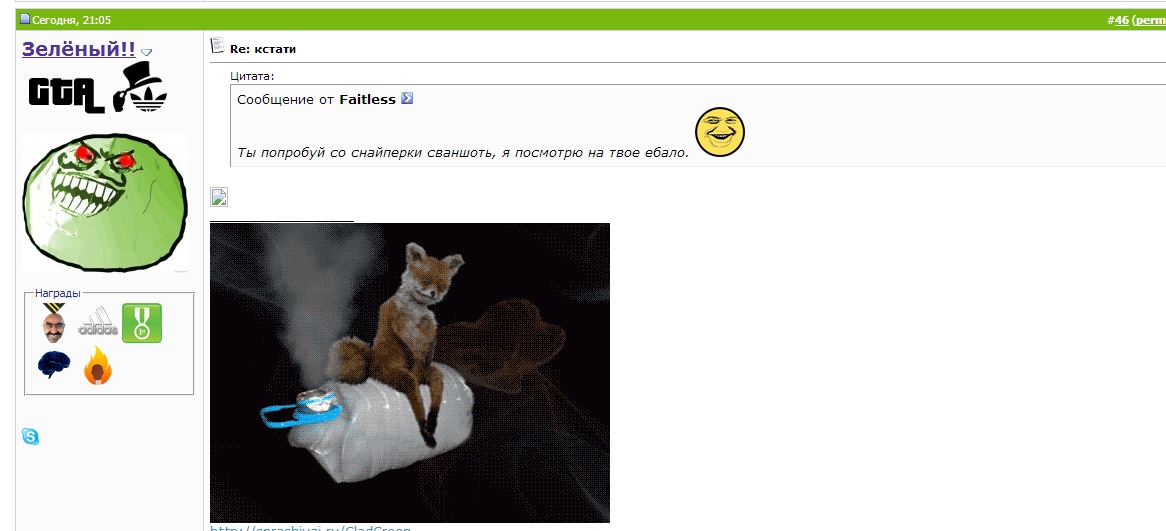
Task: Expand the Зелёный!! user dropdown arrow
Action: coord(146,52)
